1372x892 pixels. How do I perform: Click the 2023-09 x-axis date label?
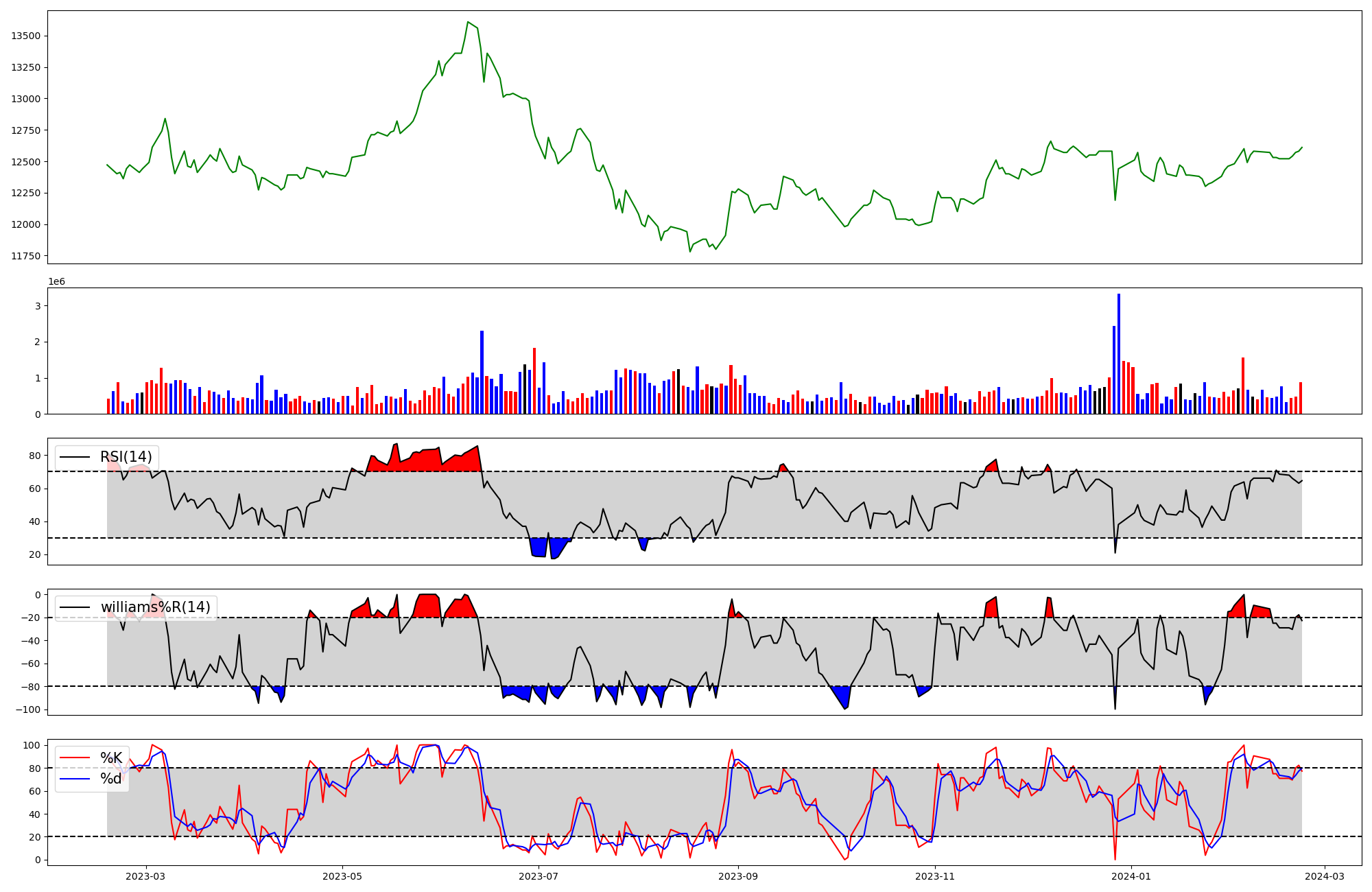pos(738,876)
